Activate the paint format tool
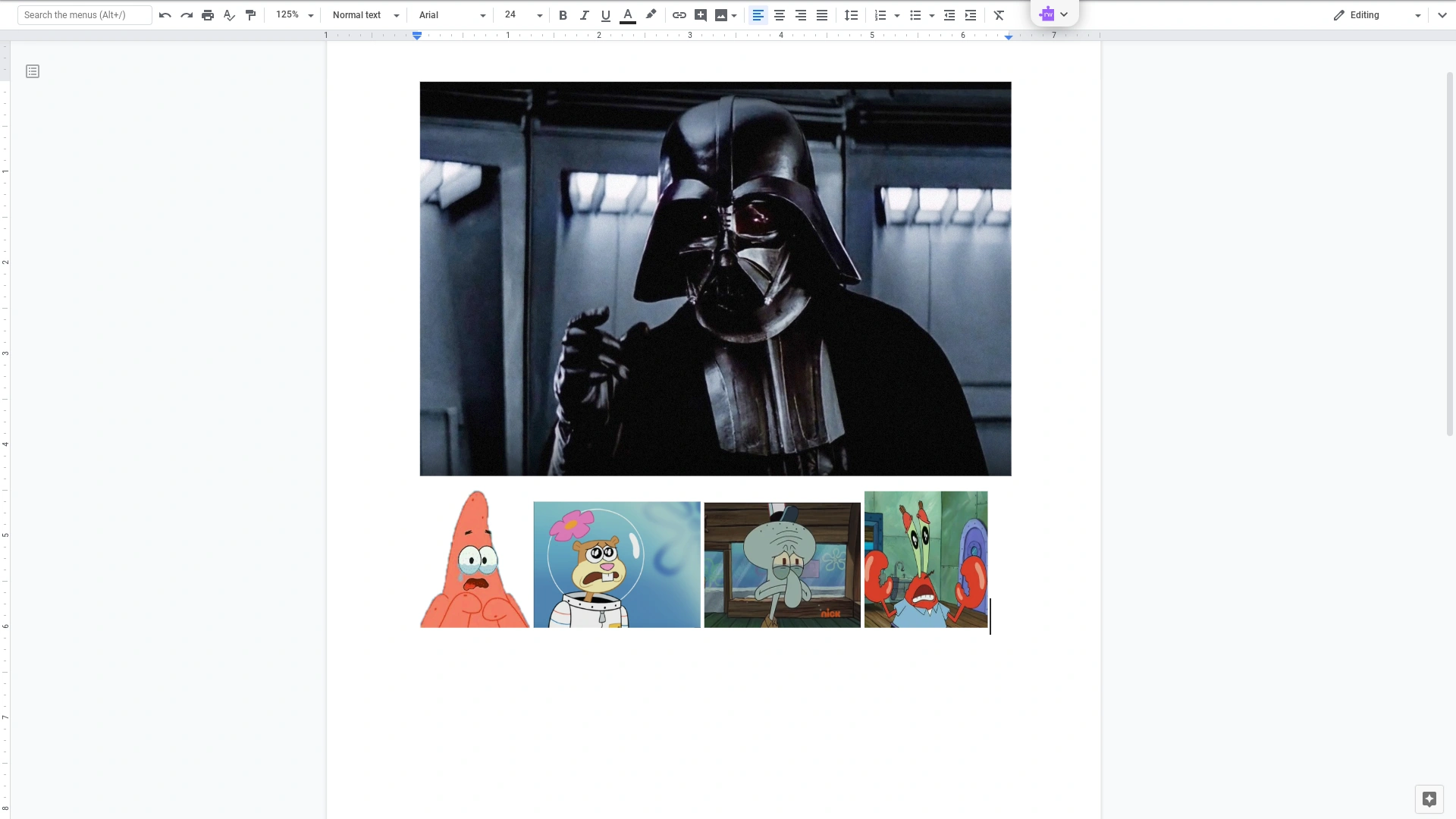1456x819 pixels. [251, 15]
